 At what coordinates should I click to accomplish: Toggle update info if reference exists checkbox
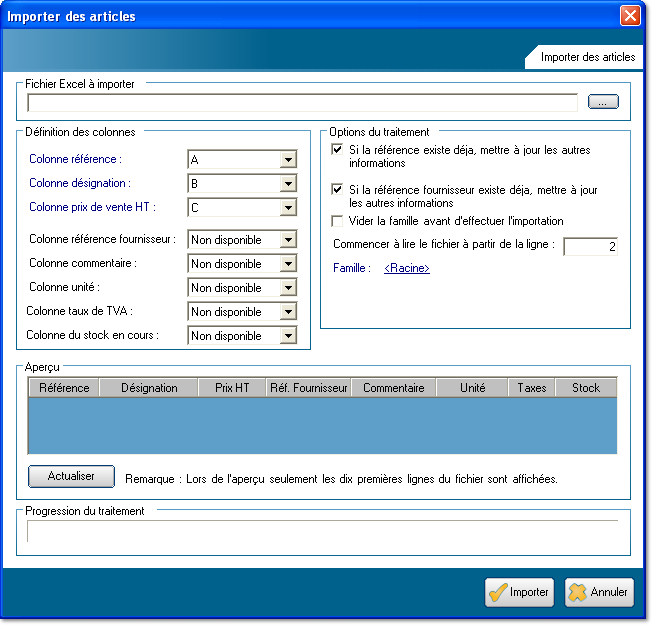pyautogui.click(x=337, y=150)
